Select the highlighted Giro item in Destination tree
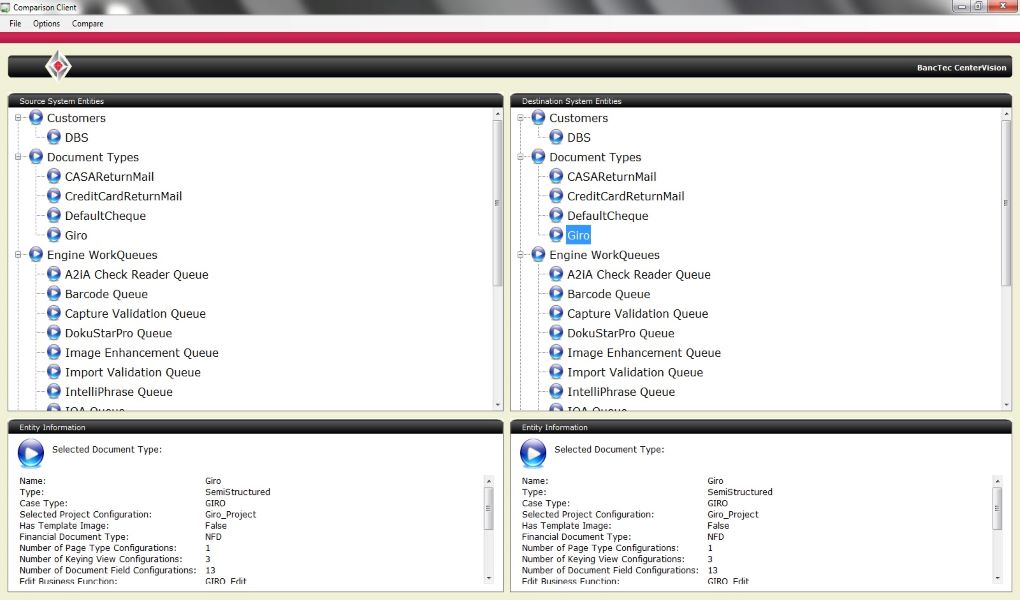 578,236
